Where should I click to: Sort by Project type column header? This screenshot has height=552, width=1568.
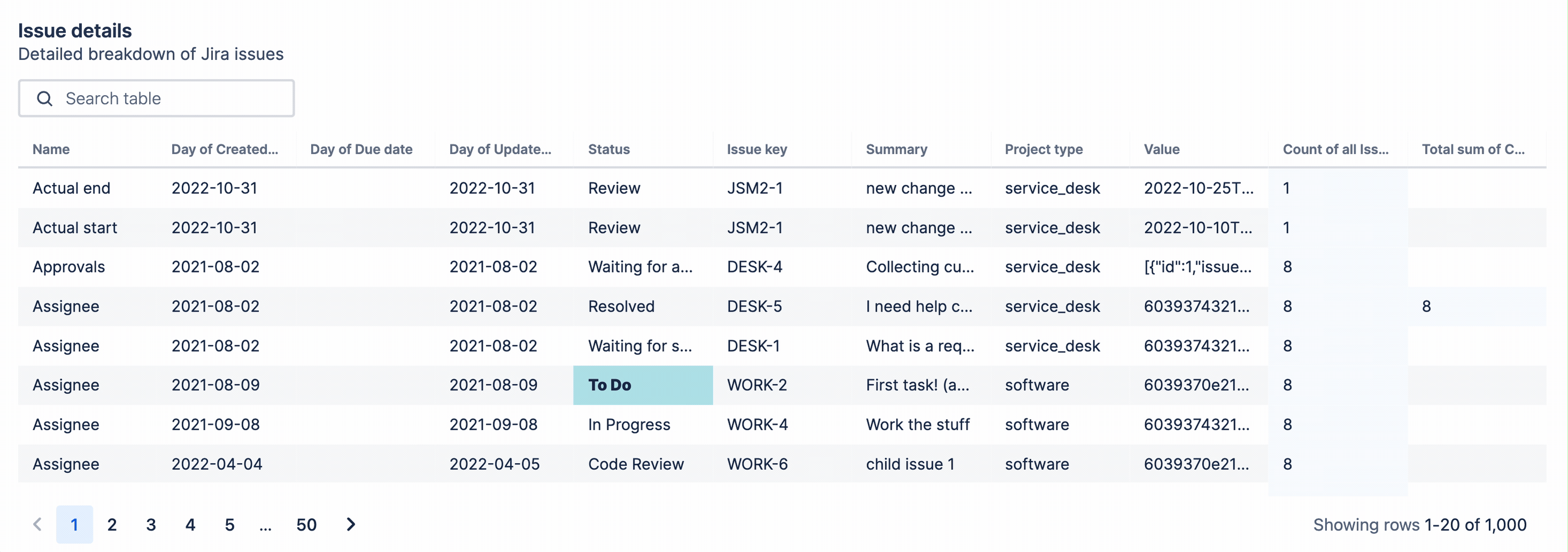(x=1044, y=149)
